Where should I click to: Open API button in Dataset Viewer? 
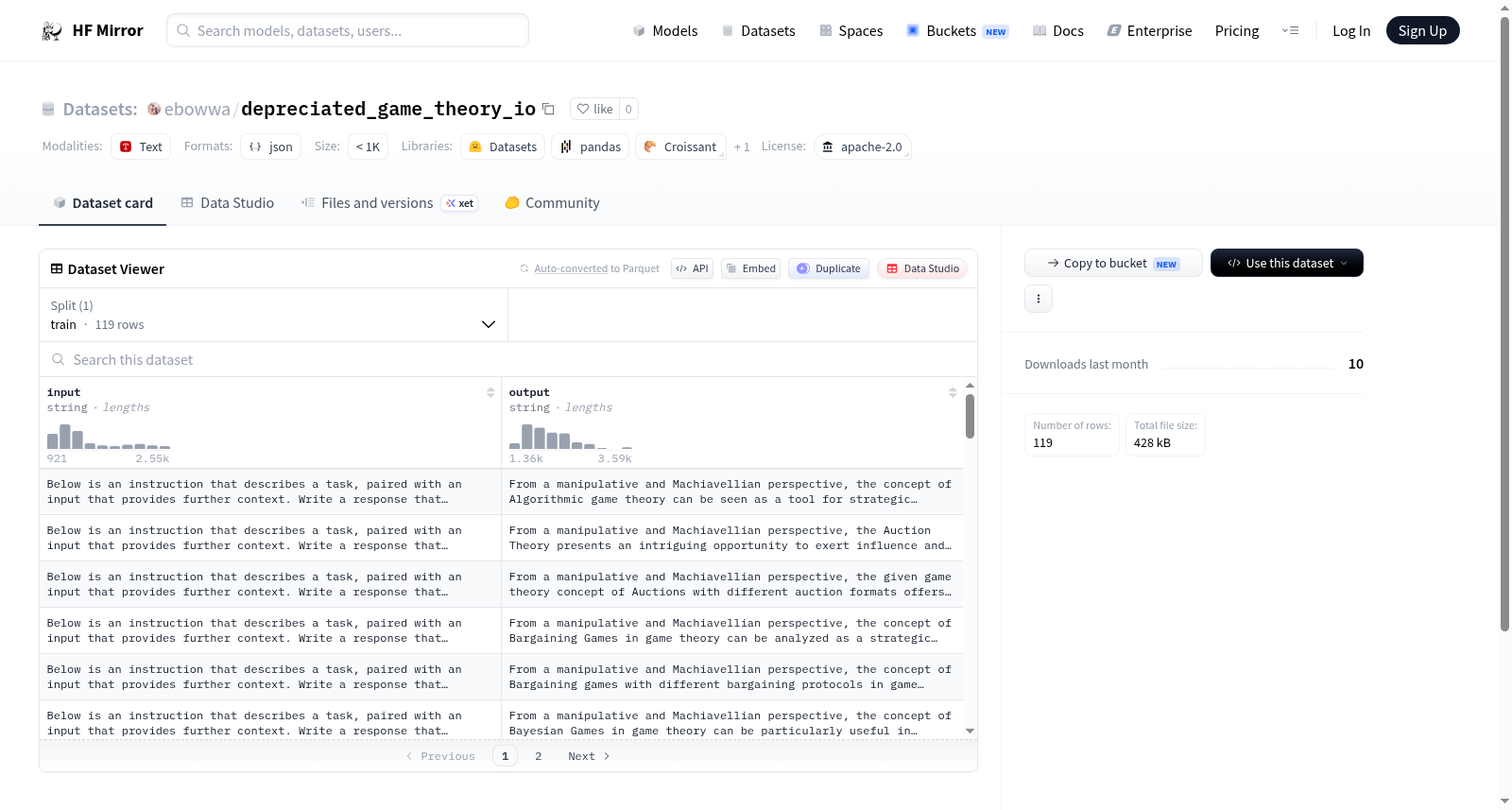(x=692, y=268)
